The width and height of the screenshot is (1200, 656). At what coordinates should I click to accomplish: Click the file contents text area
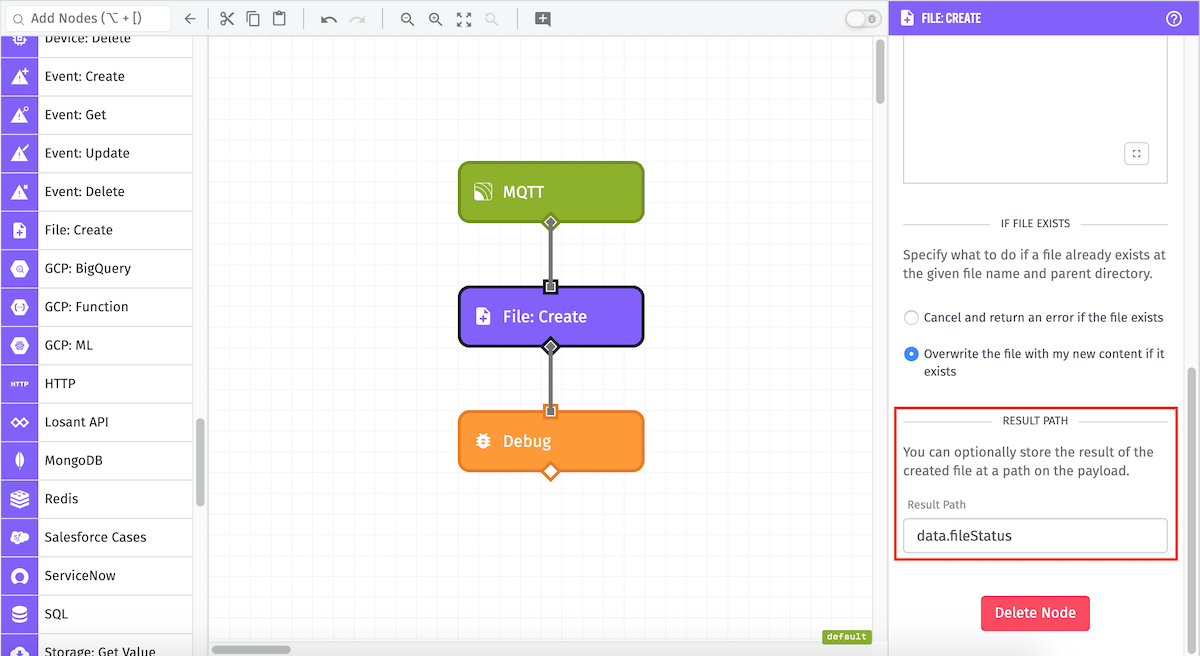(1035, 110)
